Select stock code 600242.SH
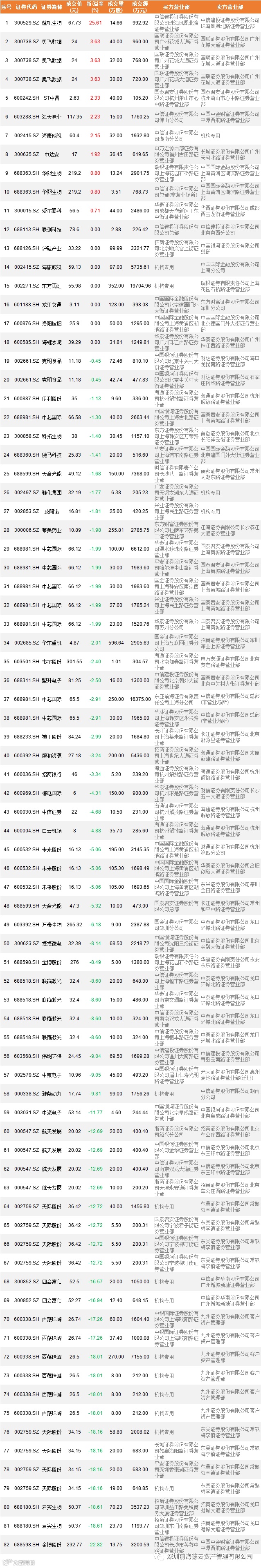 (27, 98)
